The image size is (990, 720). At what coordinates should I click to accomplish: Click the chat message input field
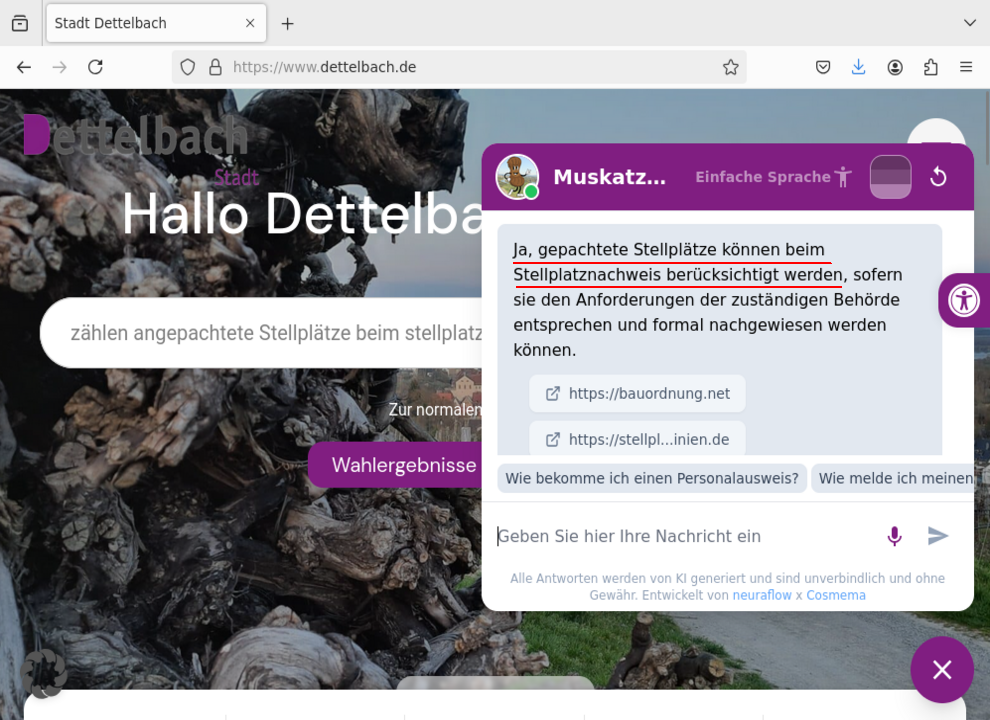click(650, 536)
